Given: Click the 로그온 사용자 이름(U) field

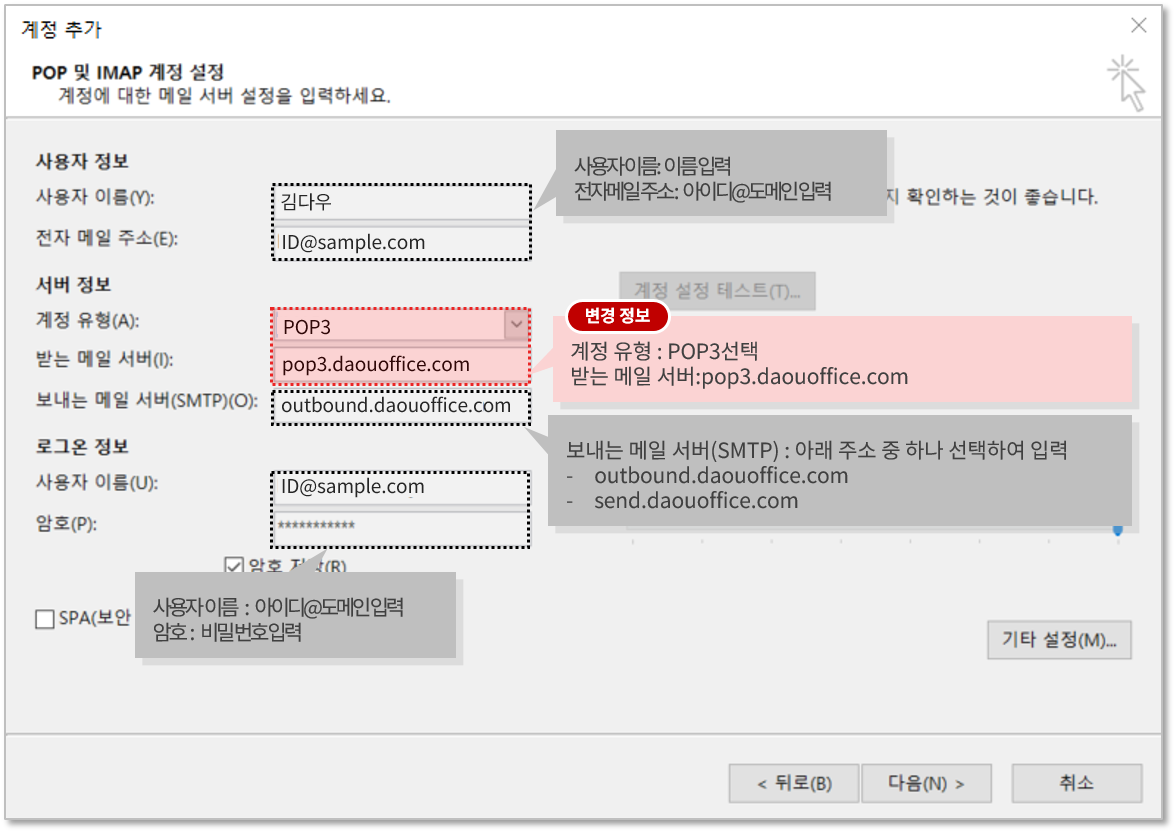Looking at the screenshot, I should (x=400, y=486).
